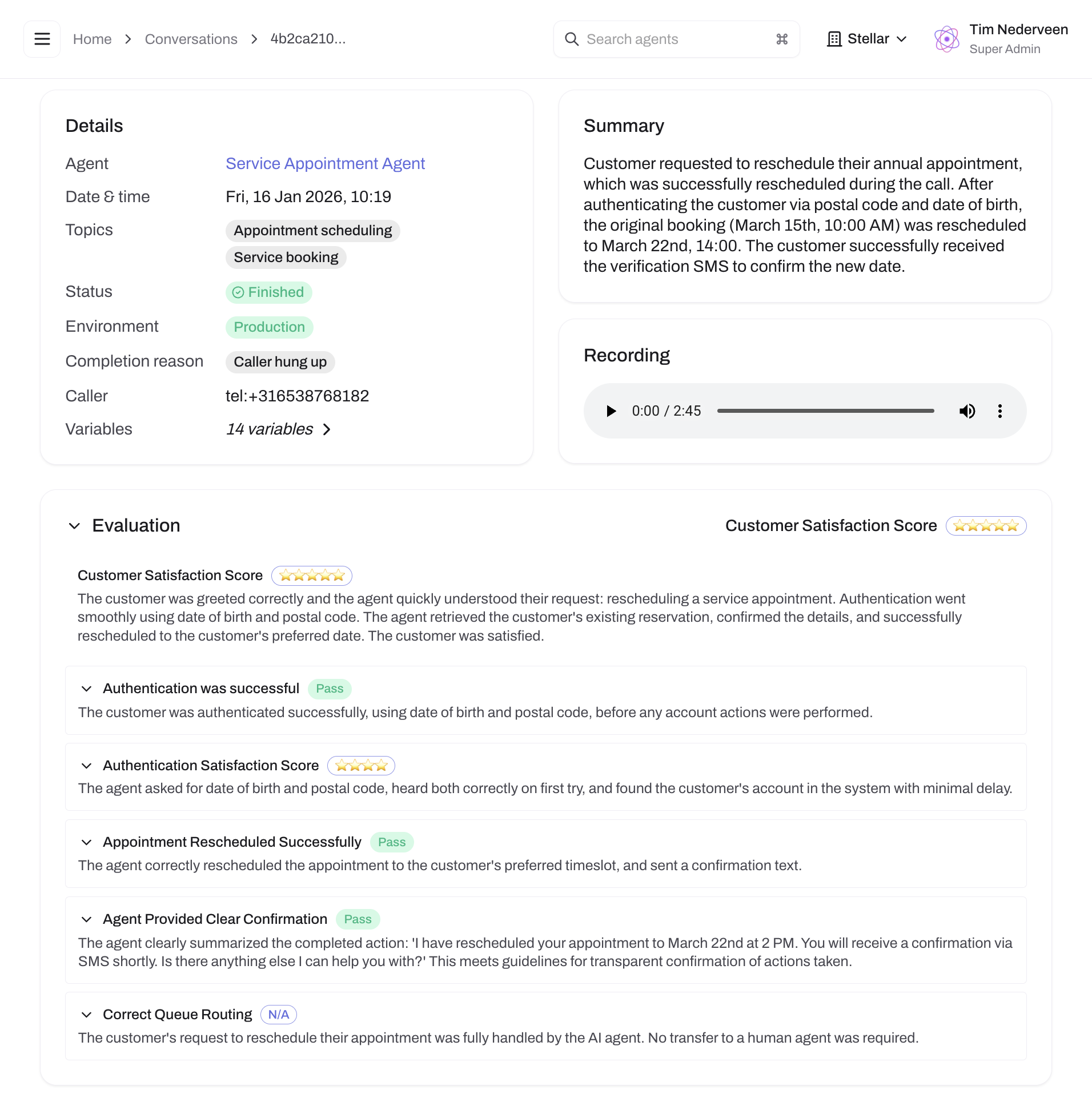
Task: Open the recording's three-dot options menu
Action: pos(1000,411)
